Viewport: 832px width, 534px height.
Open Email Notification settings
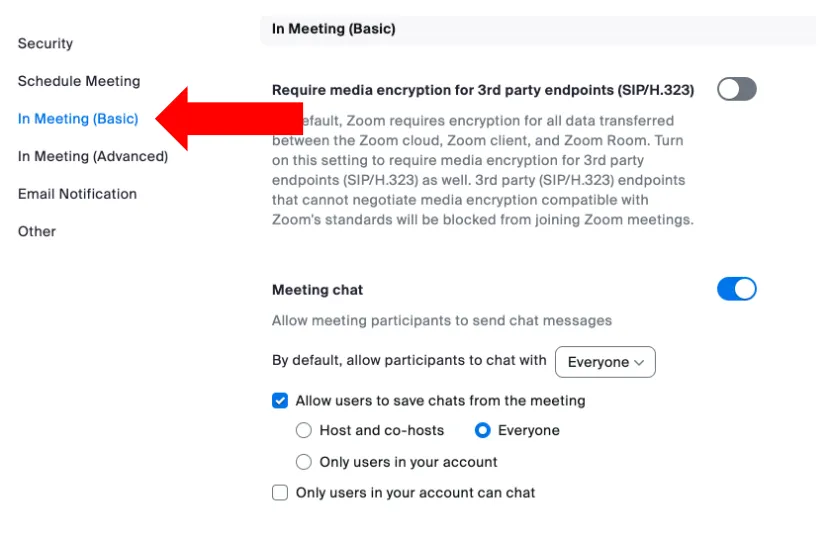77,194
